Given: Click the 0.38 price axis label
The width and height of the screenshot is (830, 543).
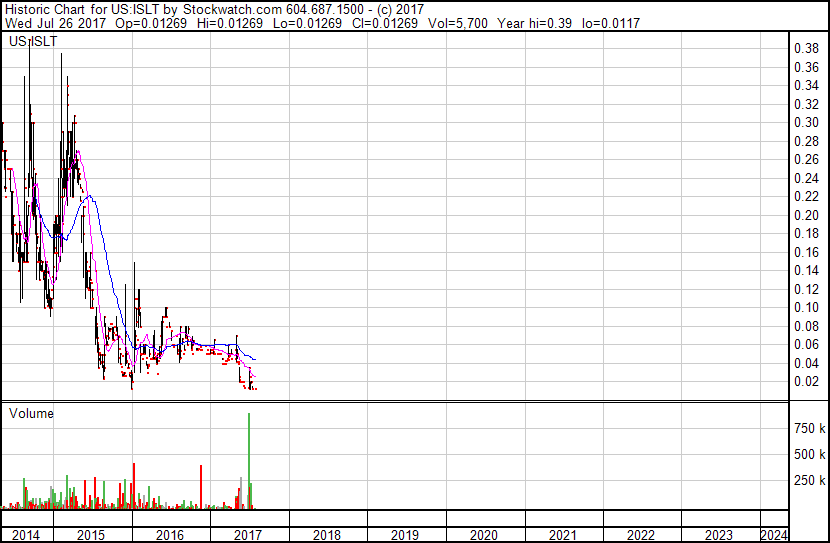Looking at the screenshot, I should 805,48.
